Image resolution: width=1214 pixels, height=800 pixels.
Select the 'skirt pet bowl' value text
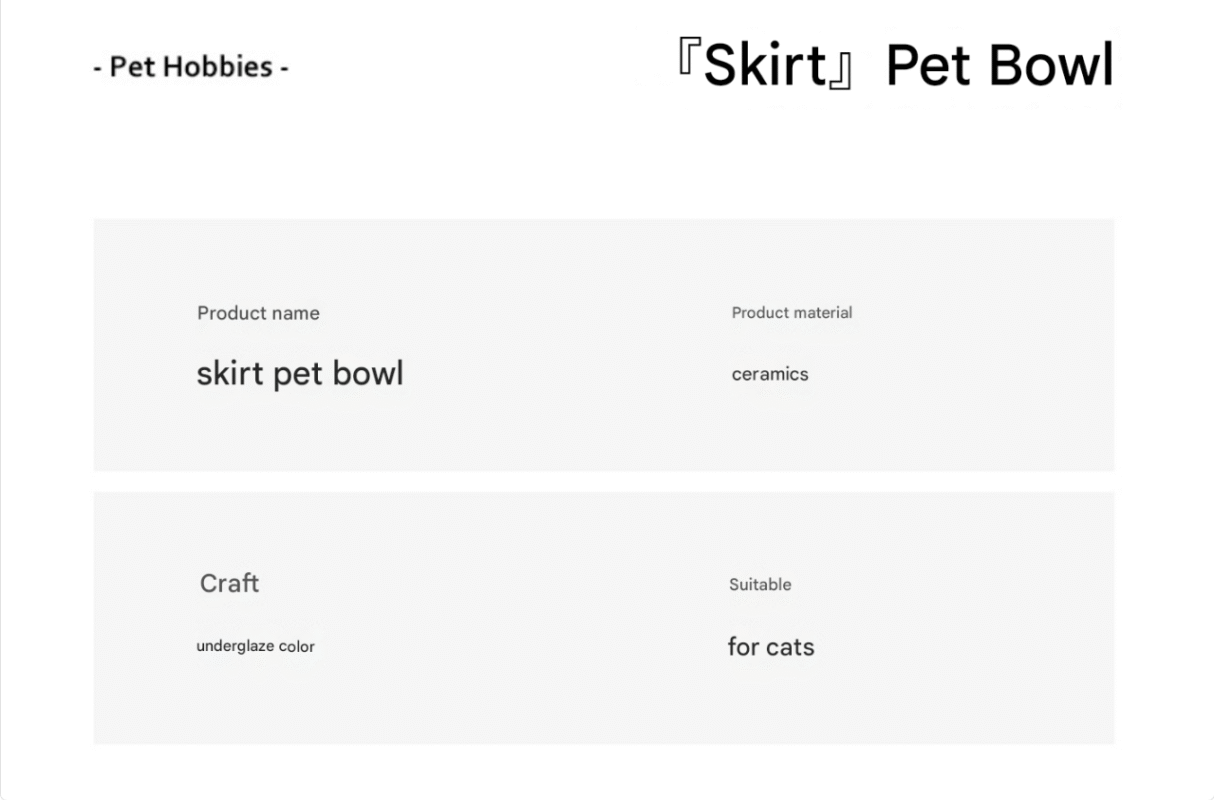(x=300, y=374)
